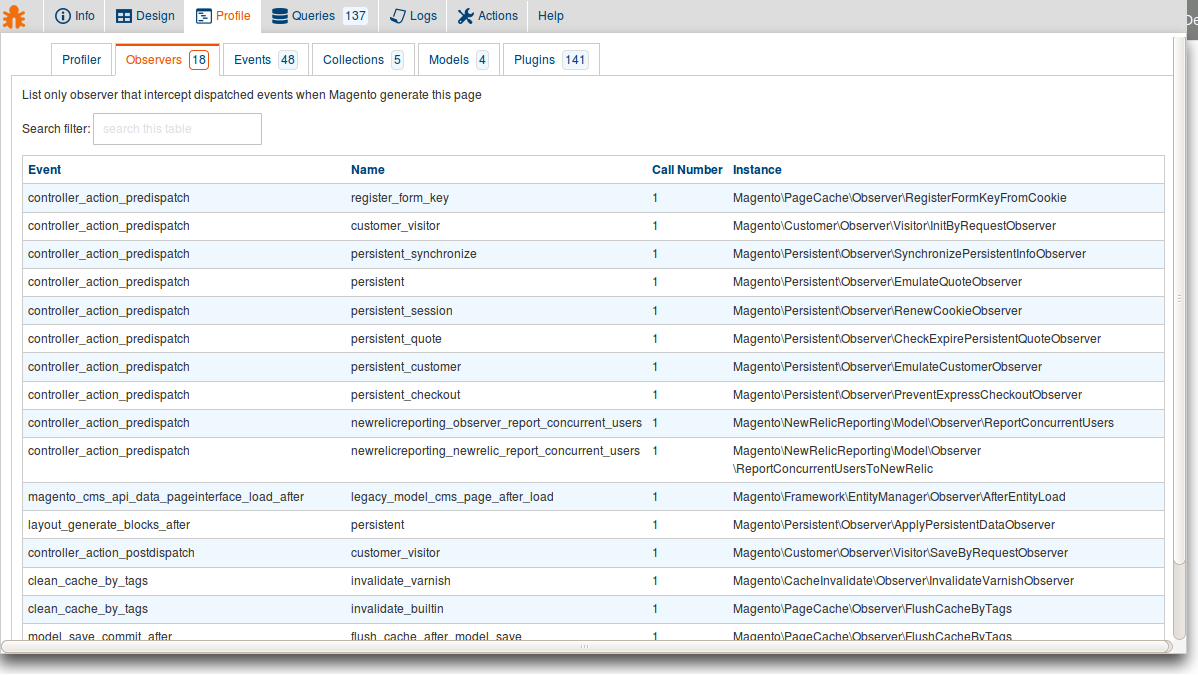
Task: Select PreventExpressCheckoutObserver instance cell
Action: click(x=907, y=395)
